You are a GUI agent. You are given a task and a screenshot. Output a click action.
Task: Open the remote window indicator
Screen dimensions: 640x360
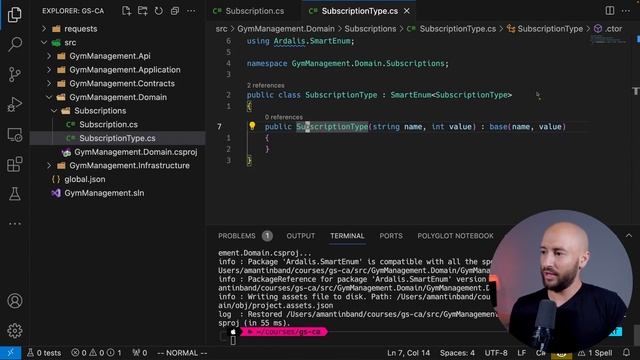(11, 353)
